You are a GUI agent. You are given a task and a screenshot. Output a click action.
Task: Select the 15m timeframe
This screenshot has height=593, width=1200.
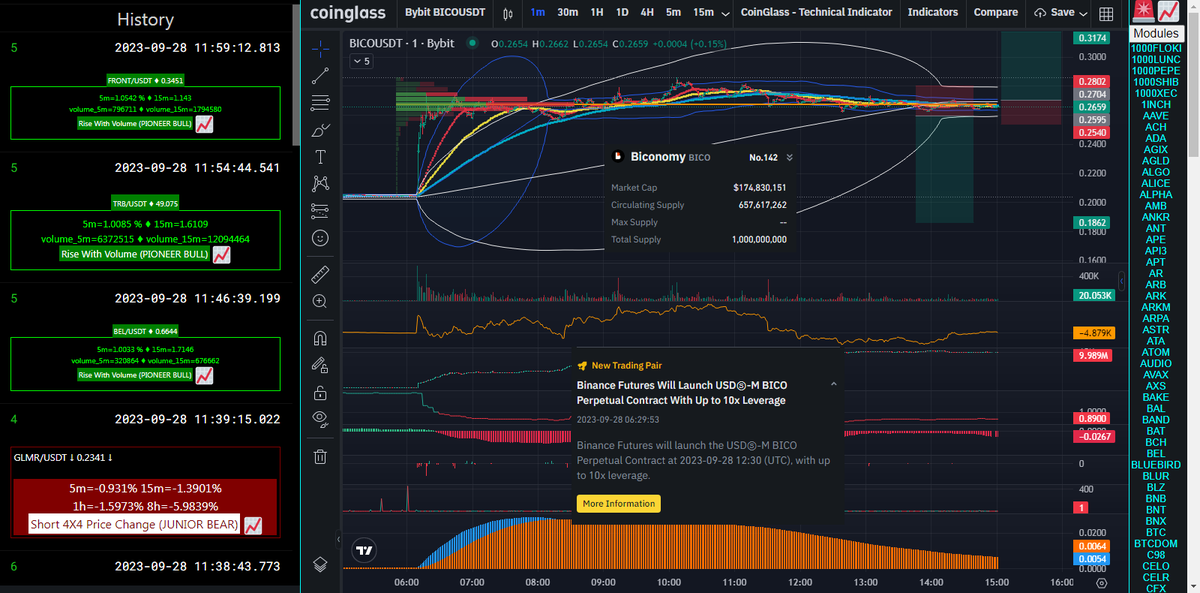(703, 13)
